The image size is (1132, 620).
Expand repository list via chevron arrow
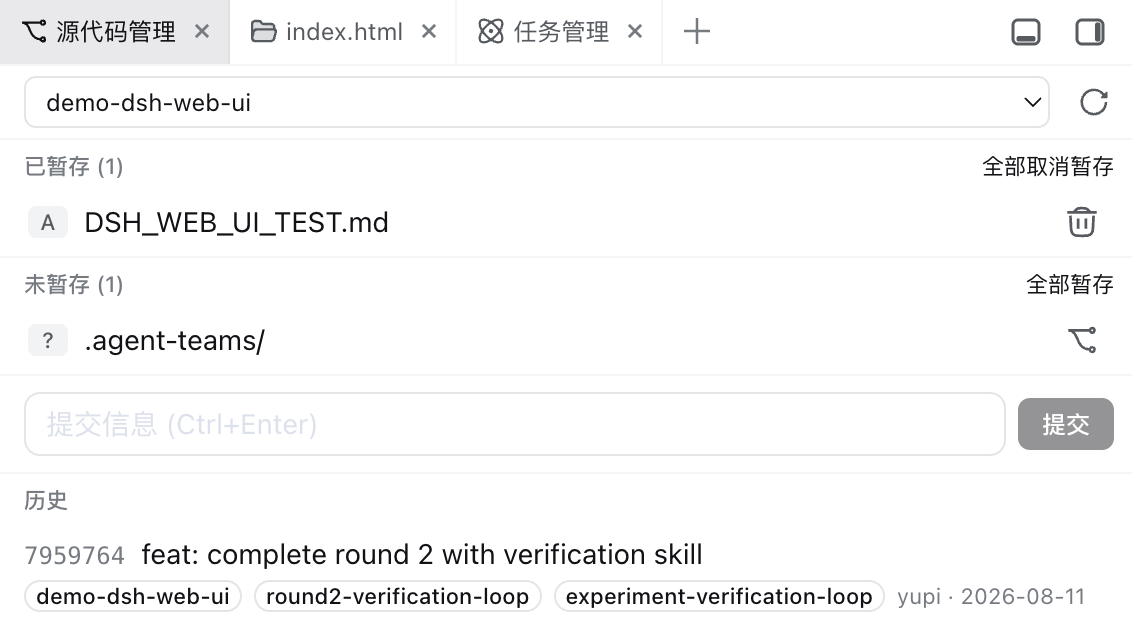1032,102
